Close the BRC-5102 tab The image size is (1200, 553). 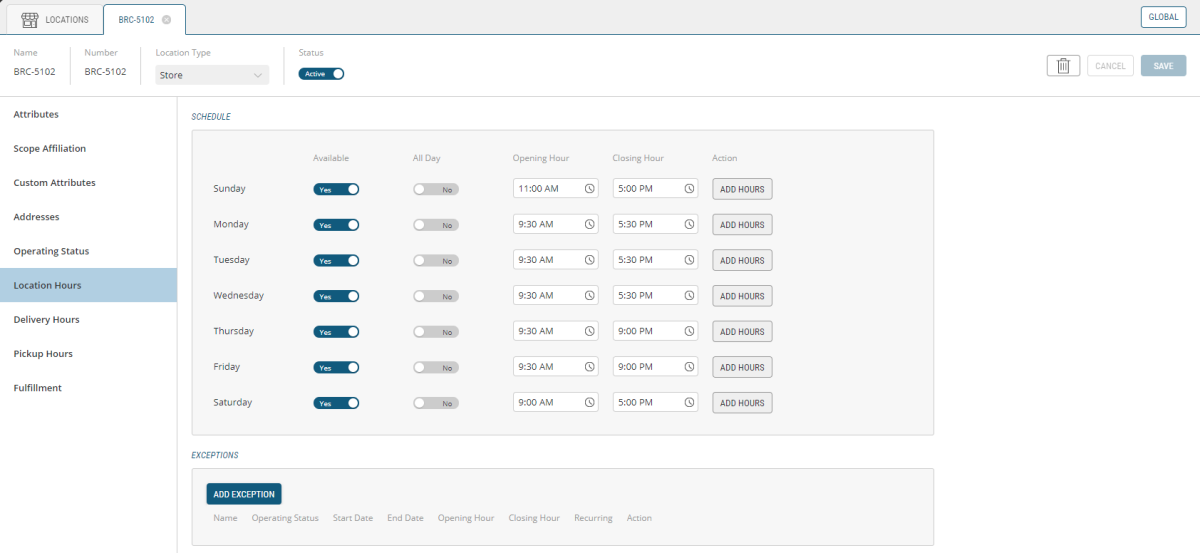[166, 20]
